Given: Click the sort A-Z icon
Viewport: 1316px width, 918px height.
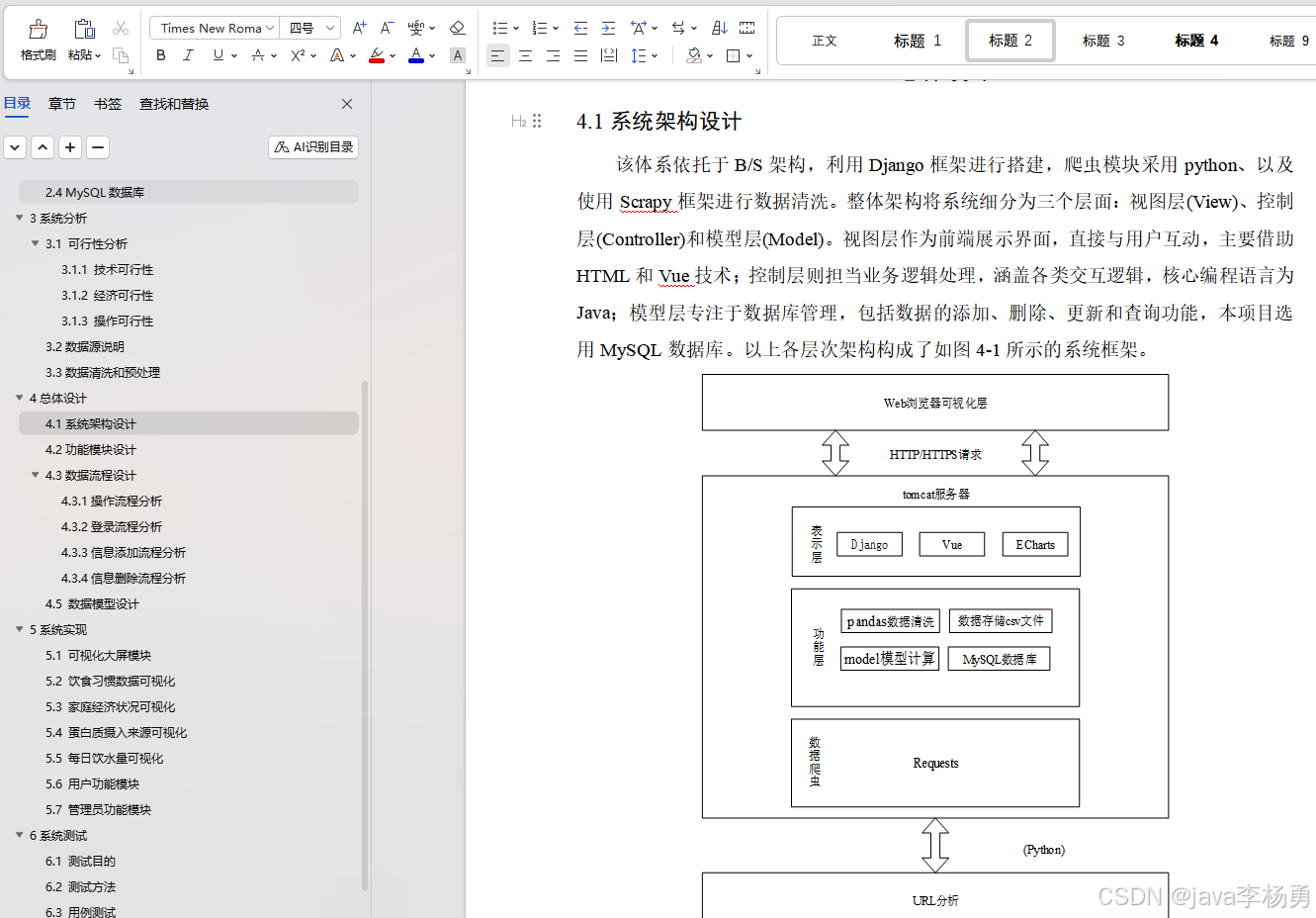Looking at the screenshot, I should pos(720,28).
